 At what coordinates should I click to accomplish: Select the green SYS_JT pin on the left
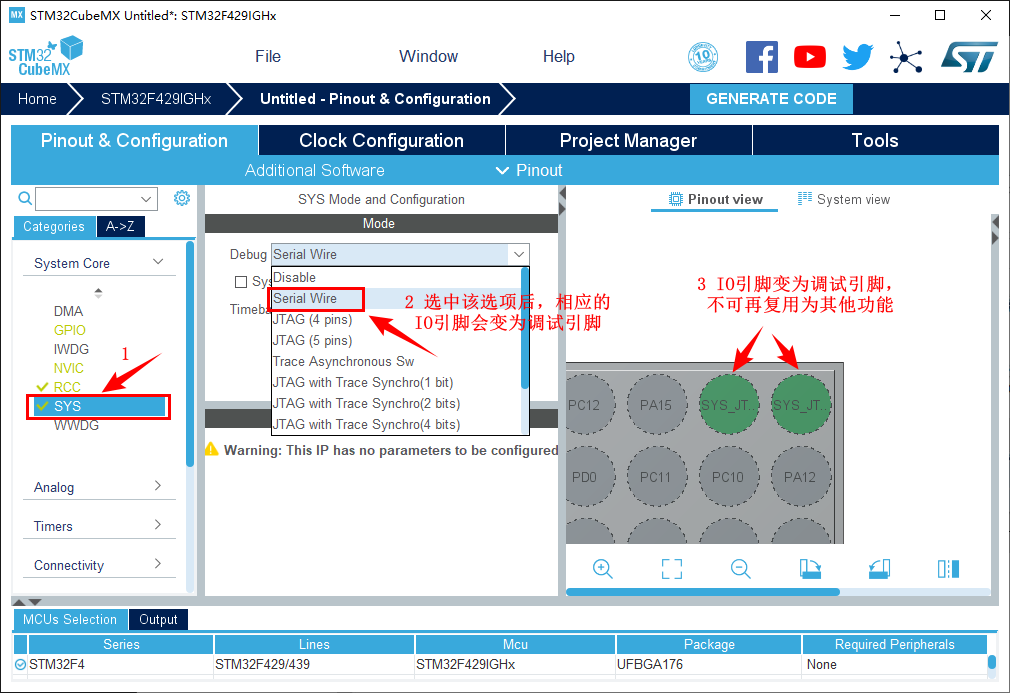tap(728, 405)
